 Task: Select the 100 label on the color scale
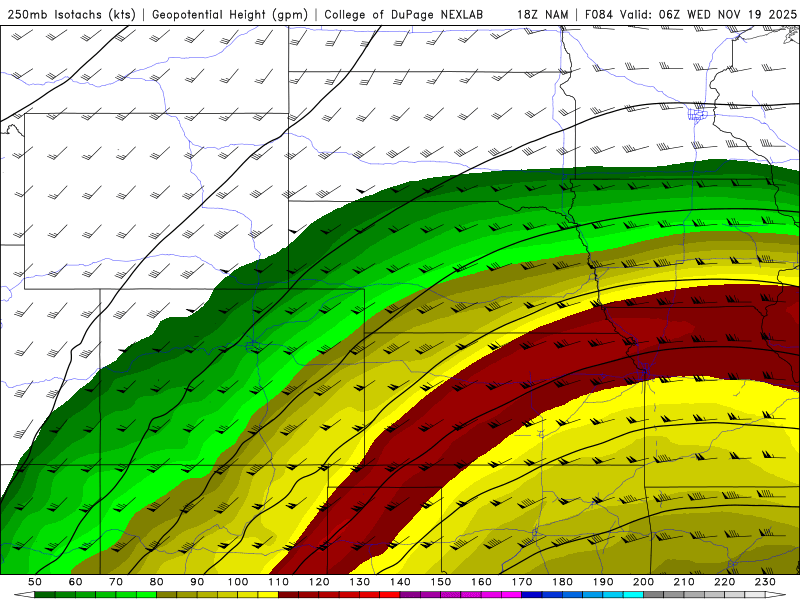pyautogui.click(x=238, y=582)
